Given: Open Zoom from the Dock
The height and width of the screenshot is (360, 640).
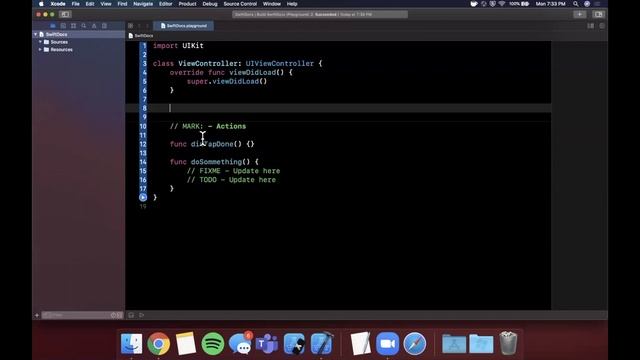Looking at the screenshot, I should [x=388, y=343].
